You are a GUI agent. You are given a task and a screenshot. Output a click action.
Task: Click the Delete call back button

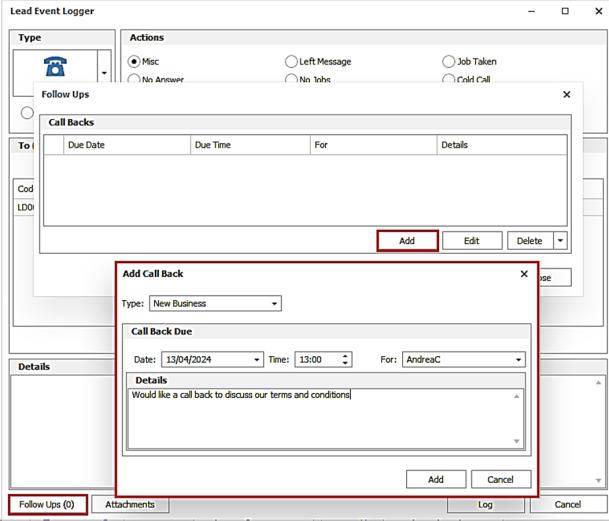530,241
